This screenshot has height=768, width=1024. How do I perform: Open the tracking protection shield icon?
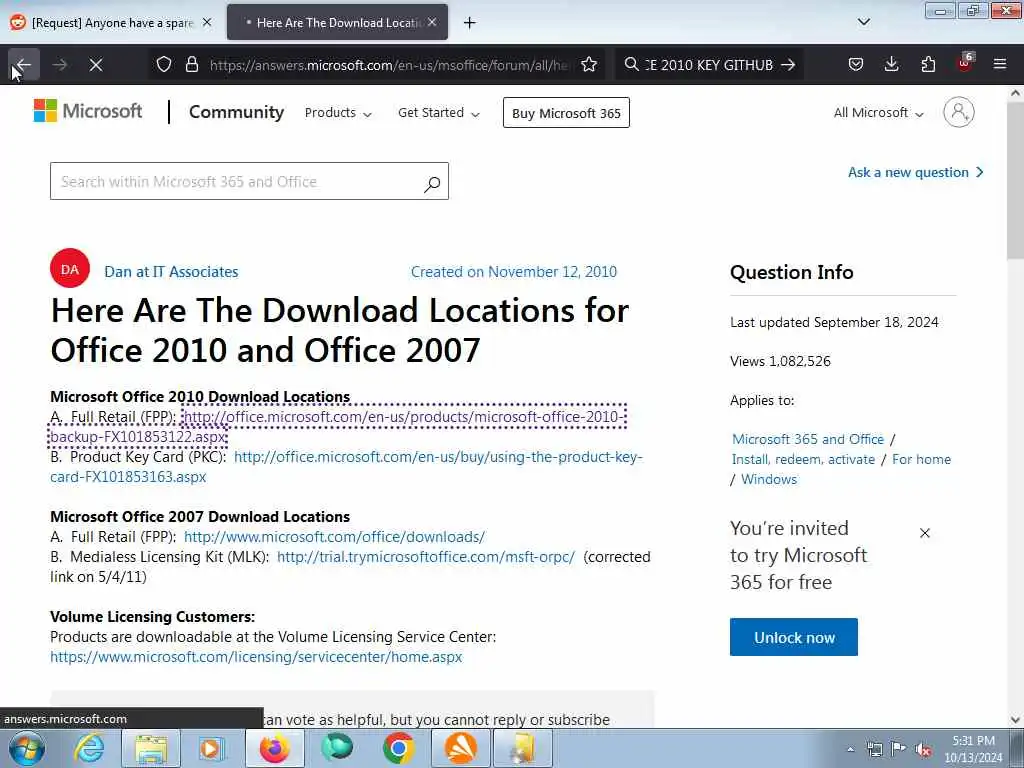pyautogui.click(x=164, y=65)
